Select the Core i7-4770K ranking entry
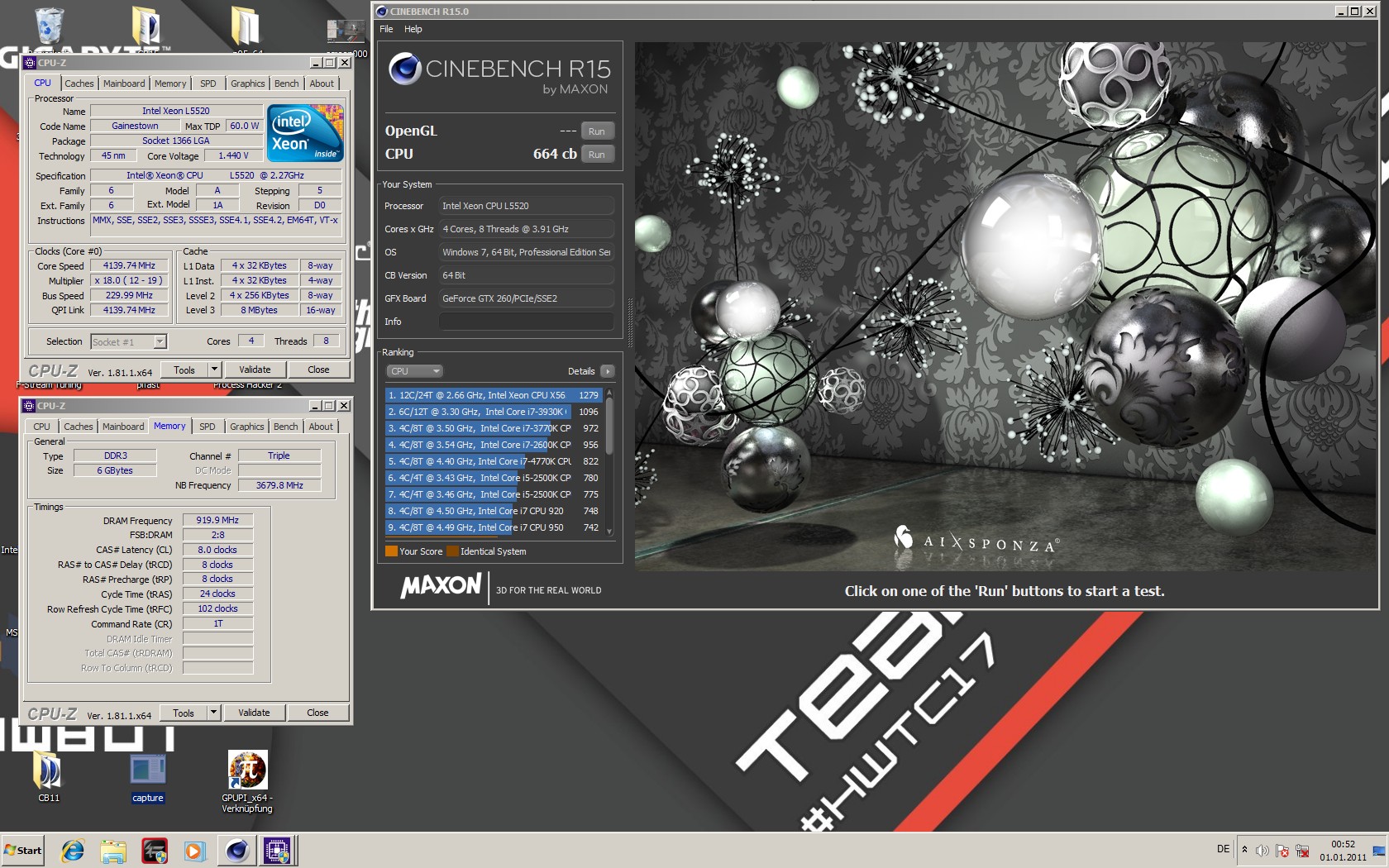This screenshot has width=1389, height=868. click(494, 461)
